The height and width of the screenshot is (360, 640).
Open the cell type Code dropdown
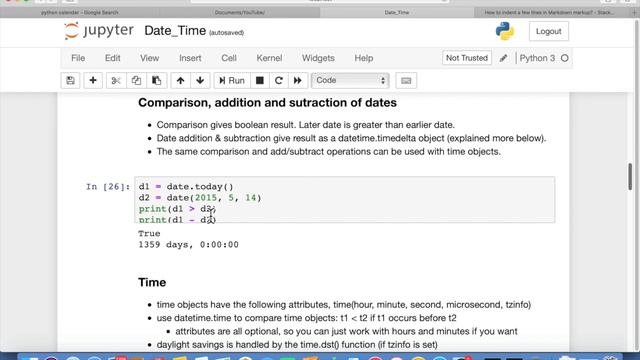pos(350,80)
